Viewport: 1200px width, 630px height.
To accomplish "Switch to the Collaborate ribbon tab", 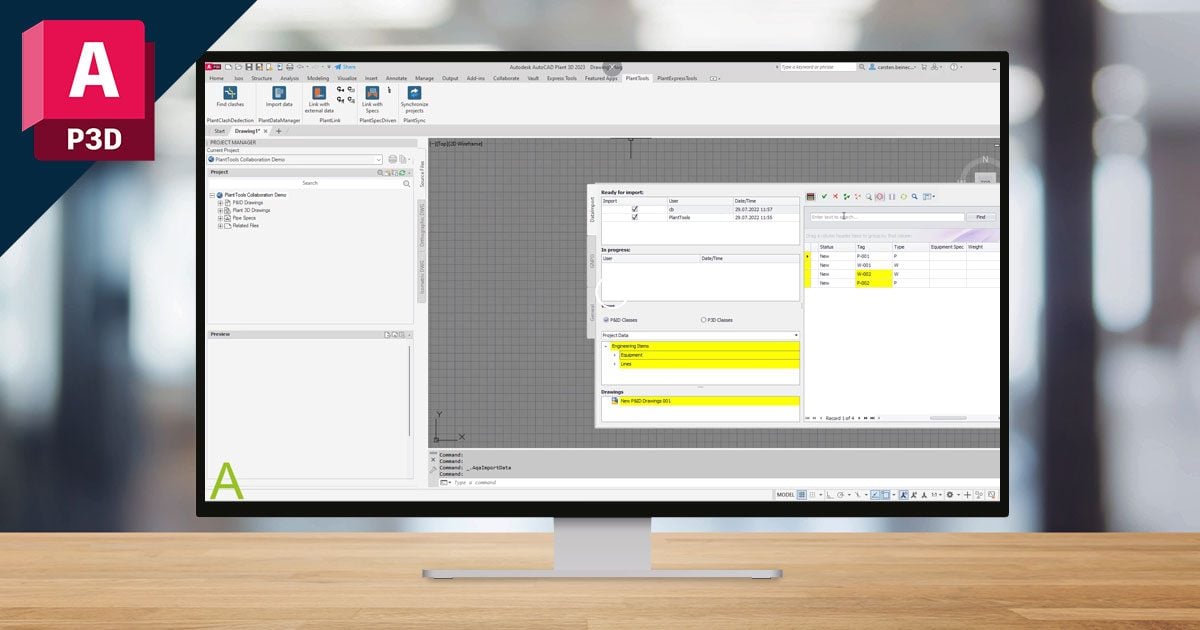I will tap(506, 78).
